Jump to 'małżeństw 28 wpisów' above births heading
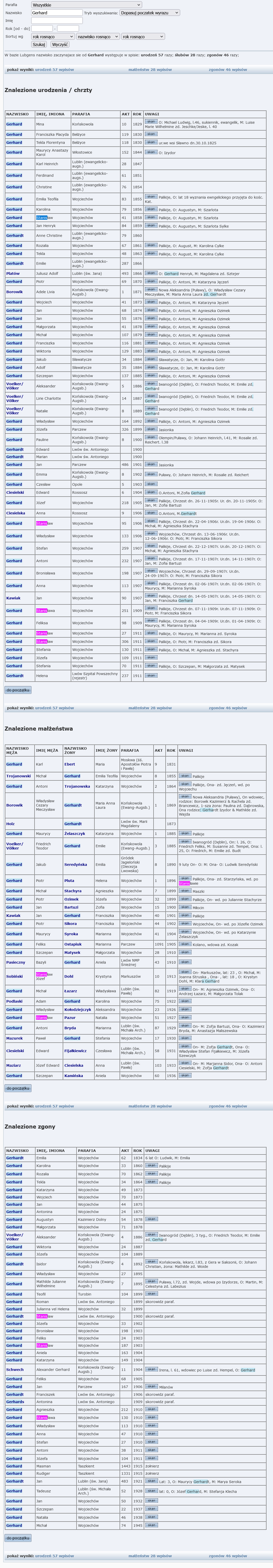Image resolution: width=273 pixels, height=1568 pixels. [x=150, y=69]
